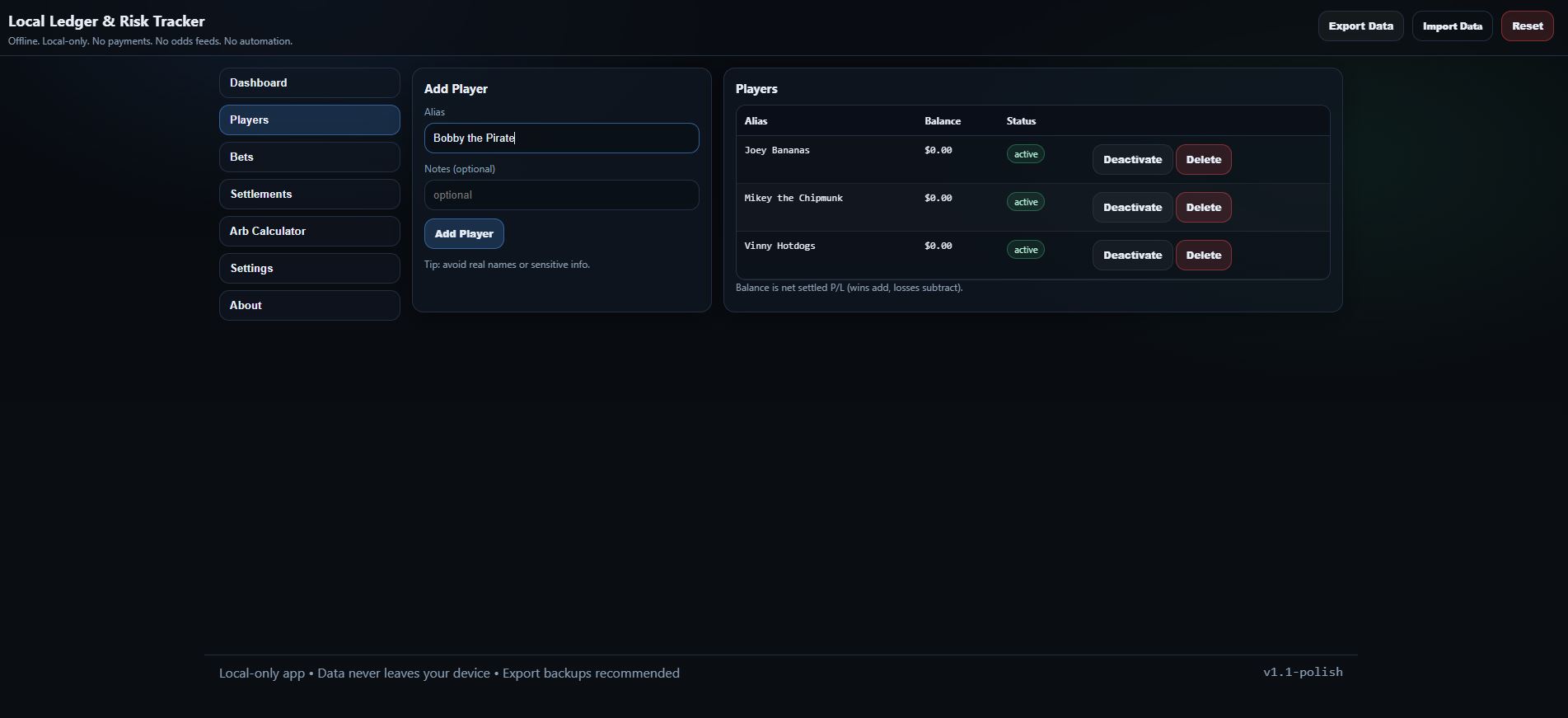Open the About page

pos(309,306)
